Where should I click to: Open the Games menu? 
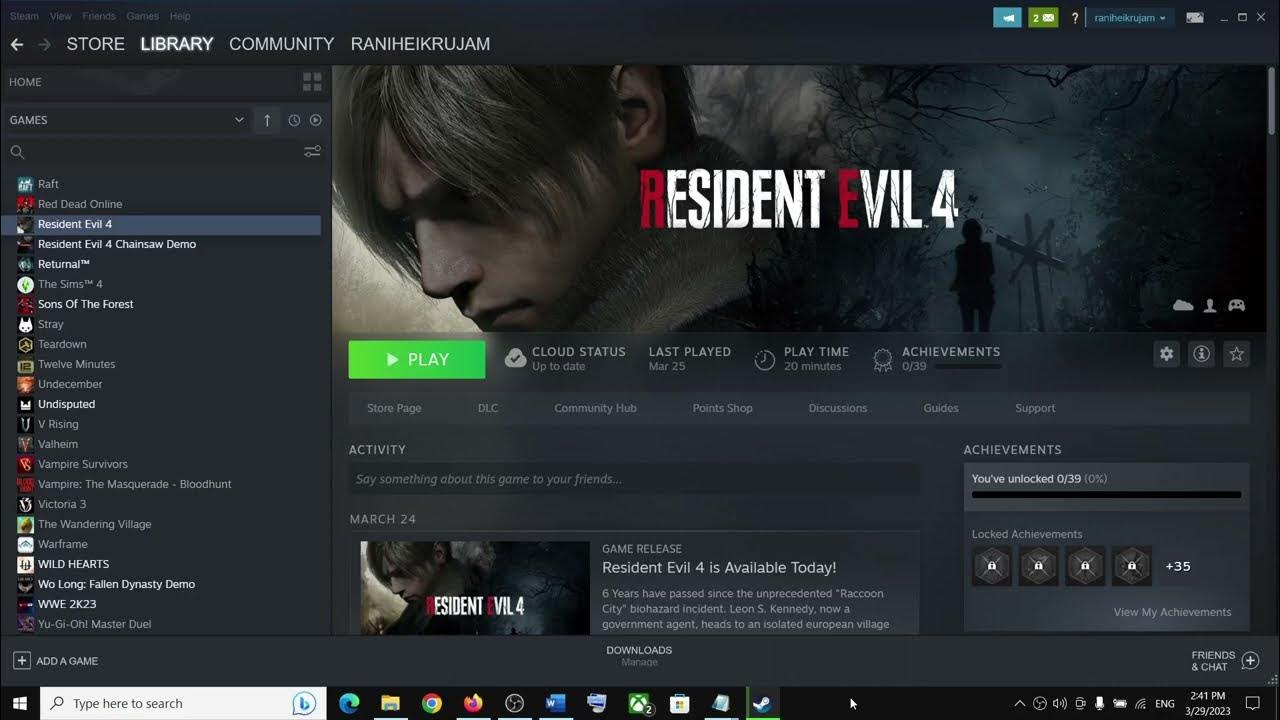point(142,16)
